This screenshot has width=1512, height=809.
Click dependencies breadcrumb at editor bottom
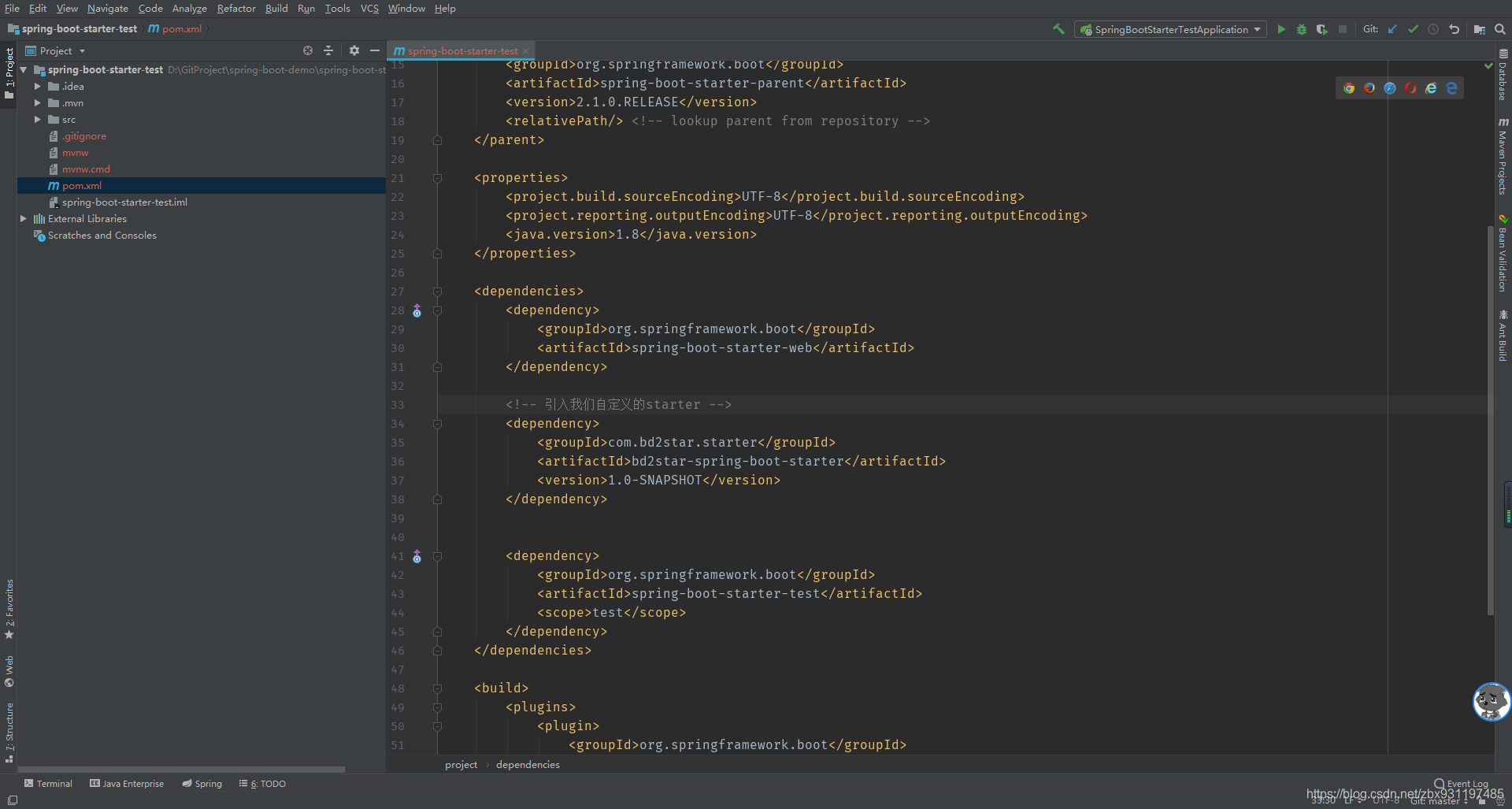528,765
